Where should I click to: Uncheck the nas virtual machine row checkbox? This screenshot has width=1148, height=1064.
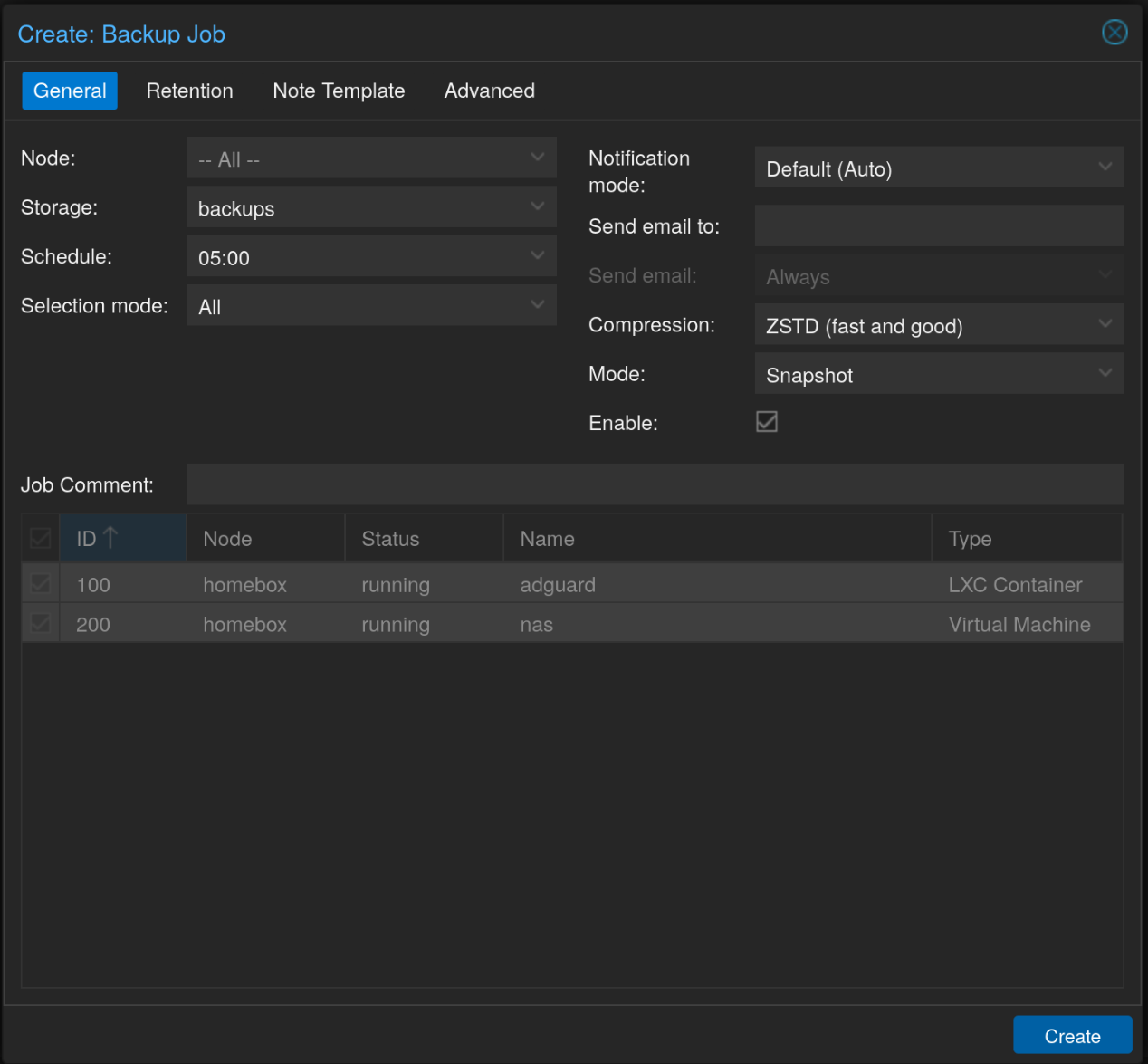(x=39, y=624)
